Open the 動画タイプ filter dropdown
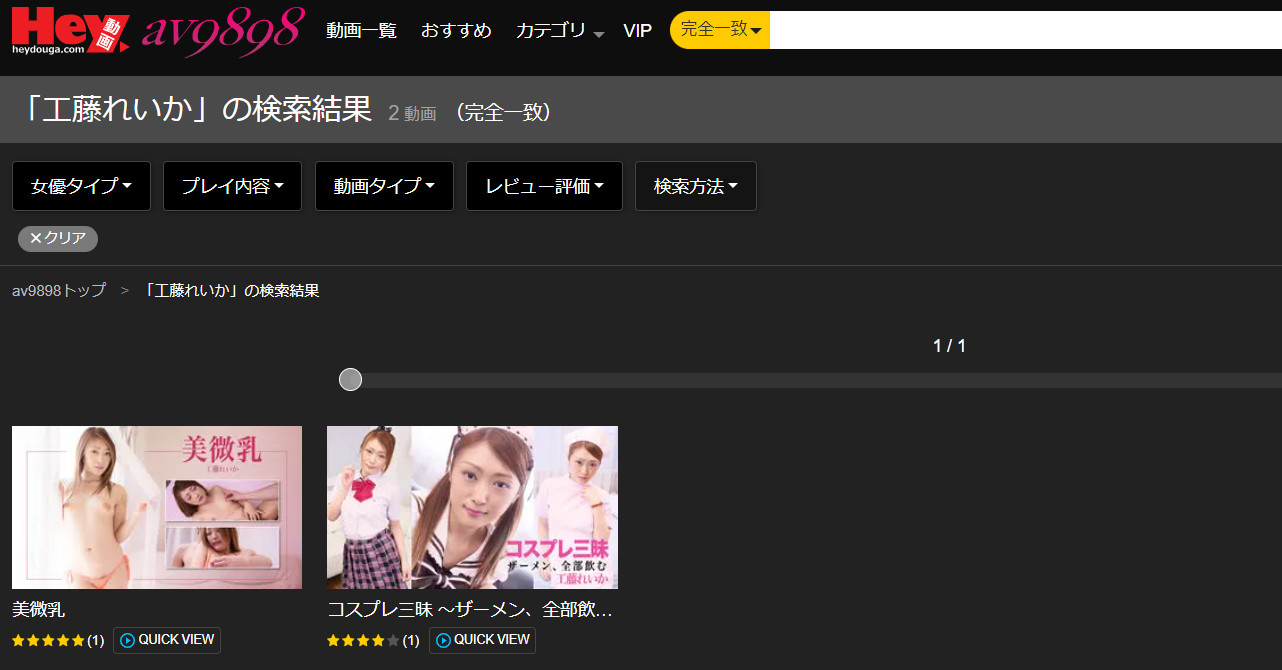The height and width of the screenshot is (670, 1282). tap(384, 185)
